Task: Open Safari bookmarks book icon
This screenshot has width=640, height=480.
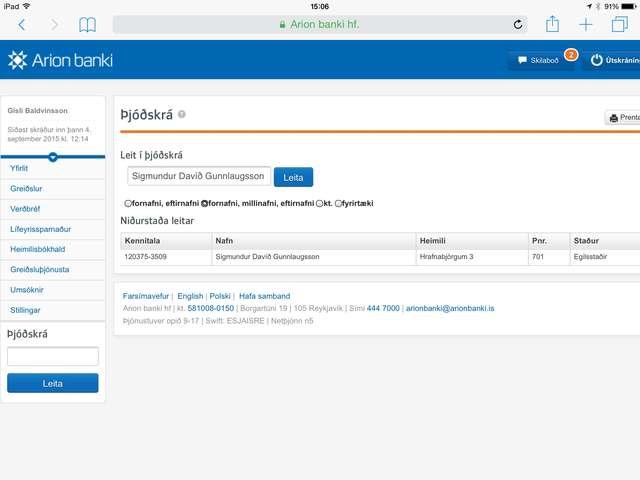Action: click(87, 25)
